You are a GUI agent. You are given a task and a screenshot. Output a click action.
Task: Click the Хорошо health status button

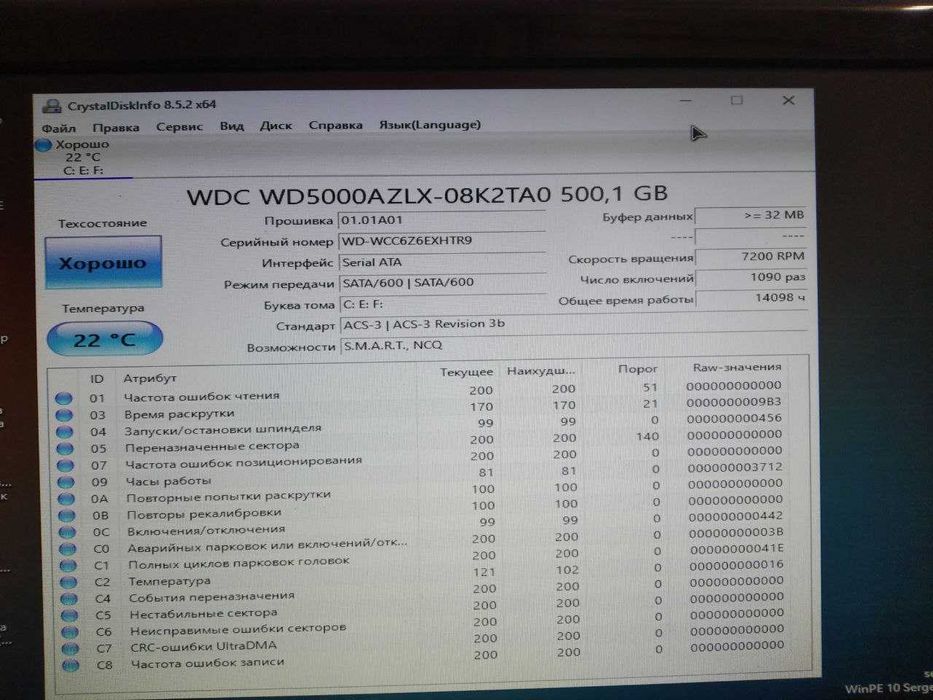(103, 262)
